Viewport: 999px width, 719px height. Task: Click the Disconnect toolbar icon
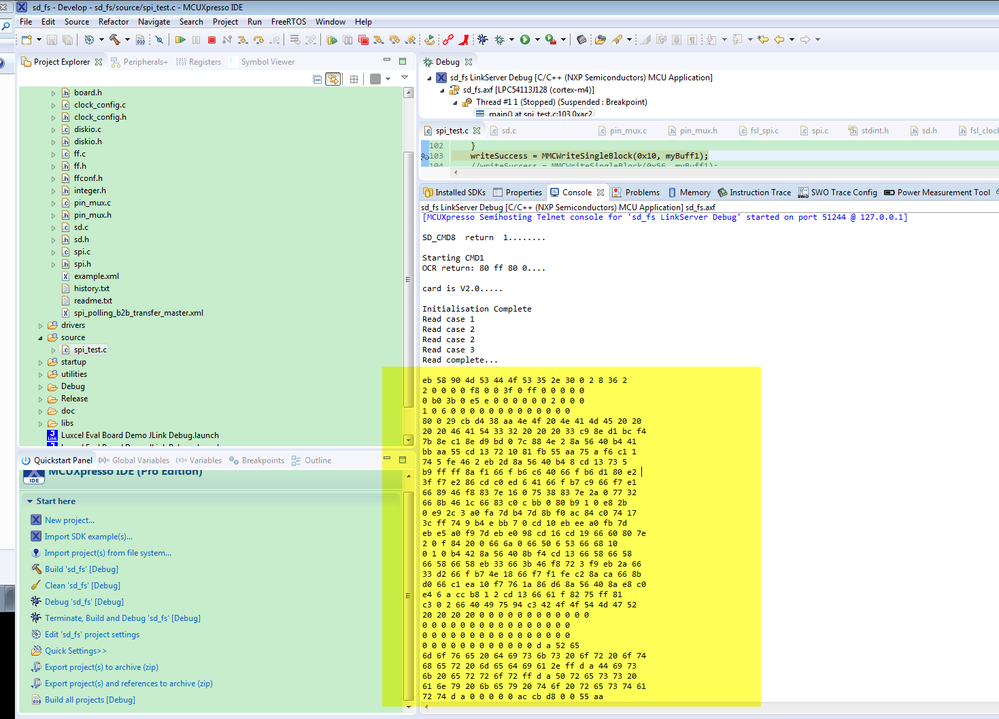click(227, 39)
